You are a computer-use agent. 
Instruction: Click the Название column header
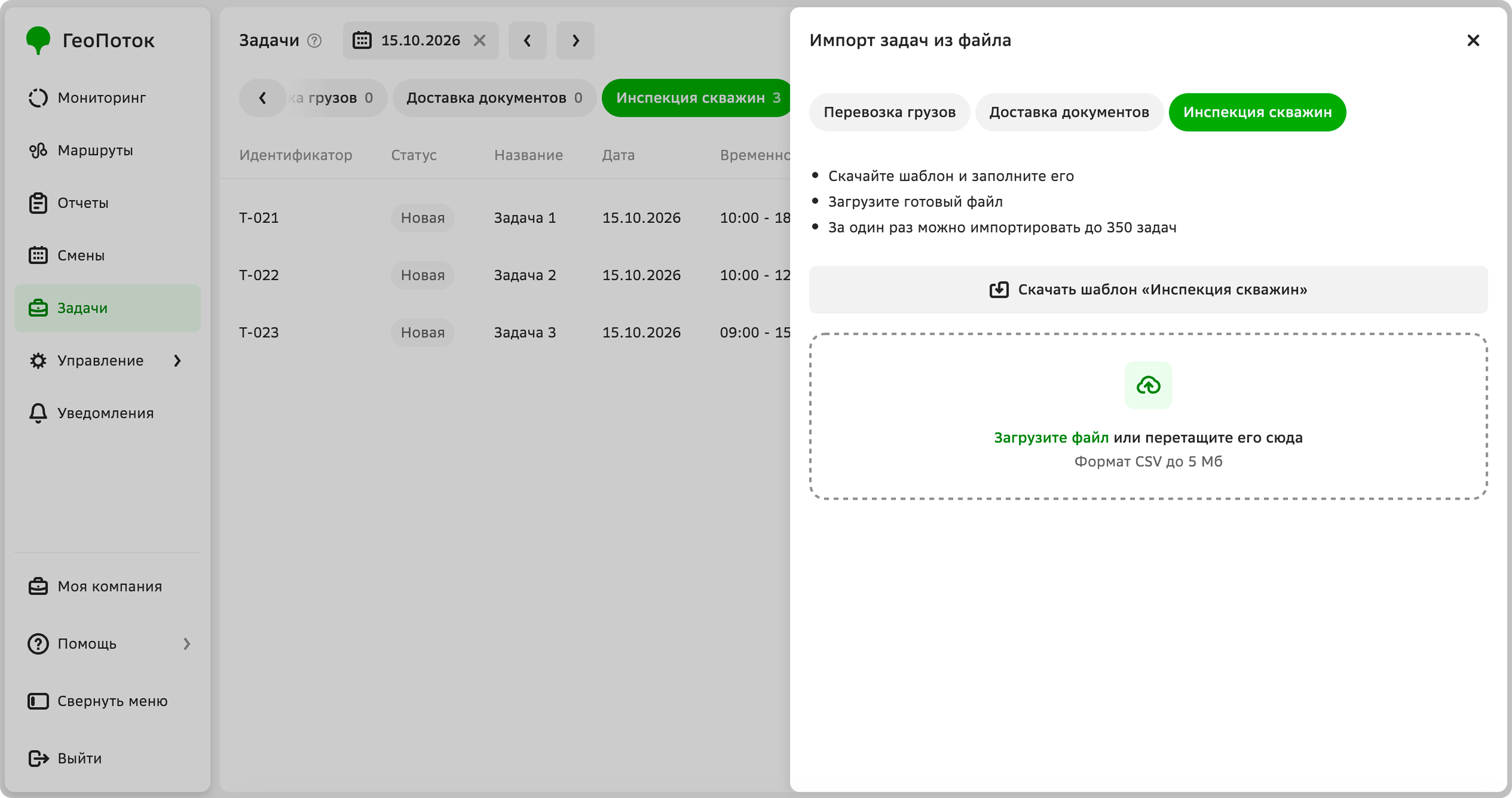coord(528,155)
